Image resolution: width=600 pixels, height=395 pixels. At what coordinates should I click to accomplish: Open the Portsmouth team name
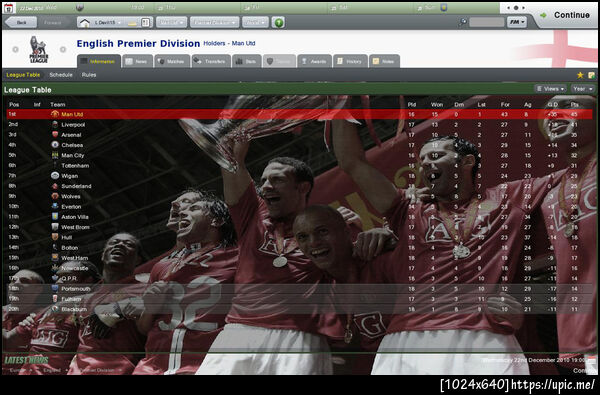coord(76,289)
